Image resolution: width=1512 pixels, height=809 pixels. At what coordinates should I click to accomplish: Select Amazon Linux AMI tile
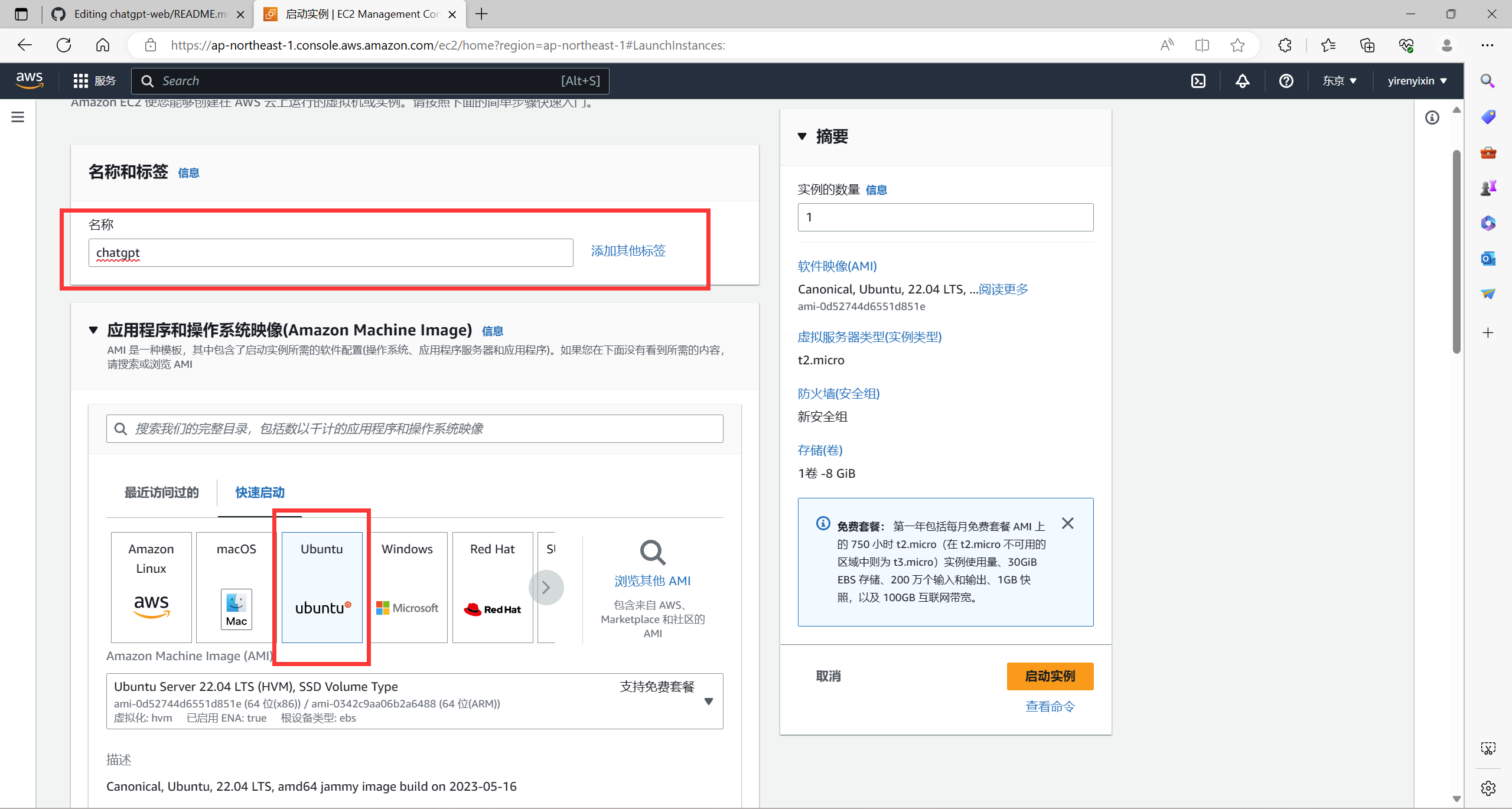(151, 587)
